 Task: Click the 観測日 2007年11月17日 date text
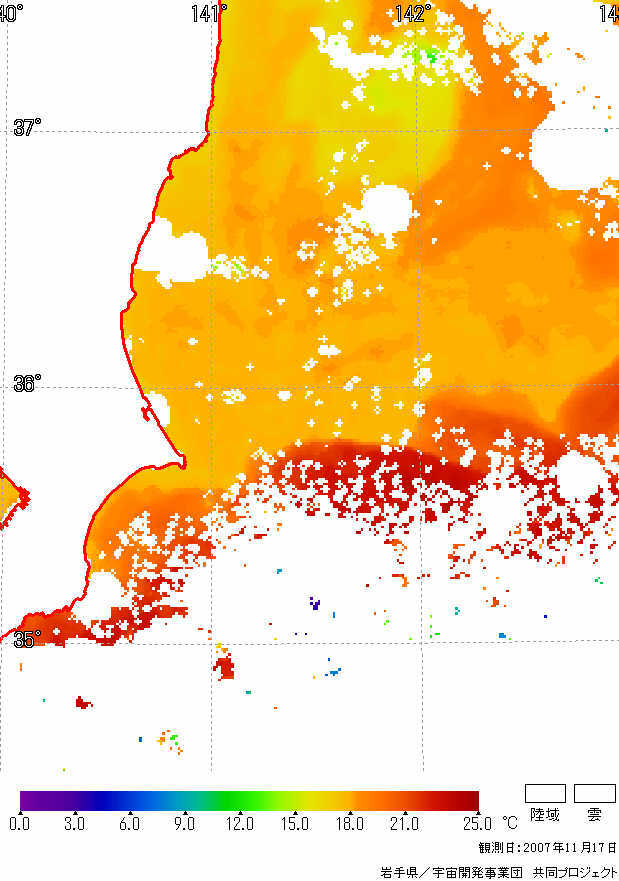tap(548, 847)
